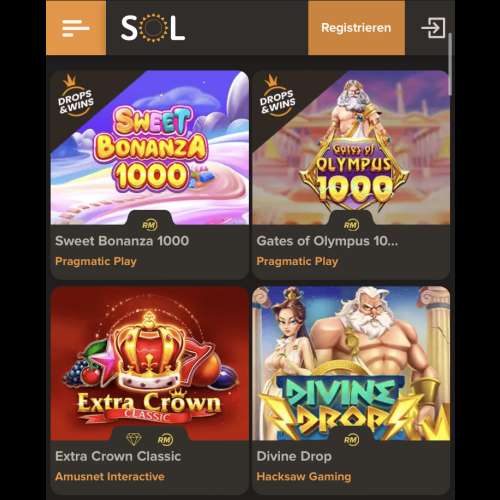
Task: Click the Registrieren button
Action: click(x=356, y=28)
